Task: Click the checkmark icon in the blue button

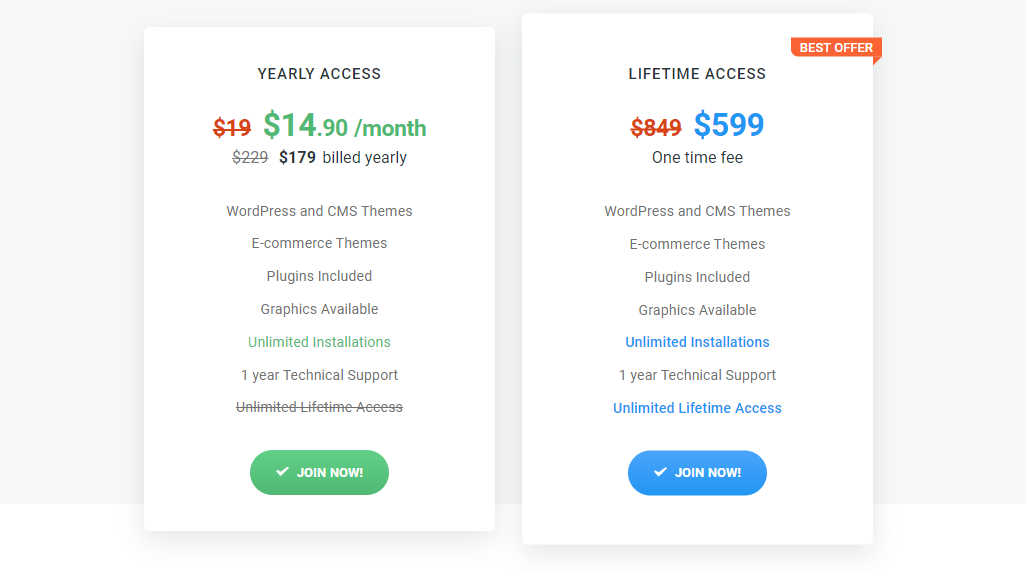Action: 660,472
